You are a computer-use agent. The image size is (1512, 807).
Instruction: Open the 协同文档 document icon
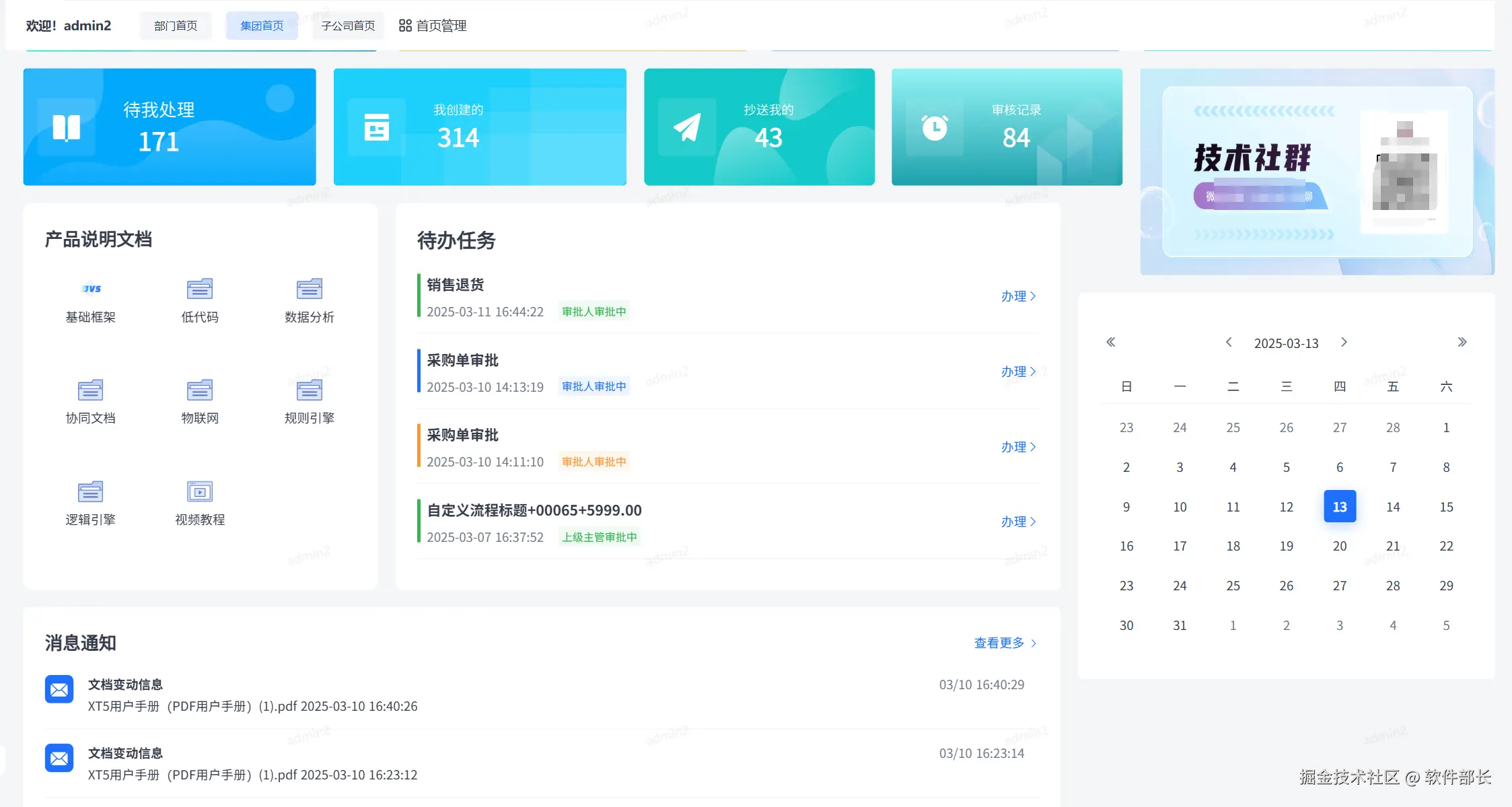click(x=91, y=390)
